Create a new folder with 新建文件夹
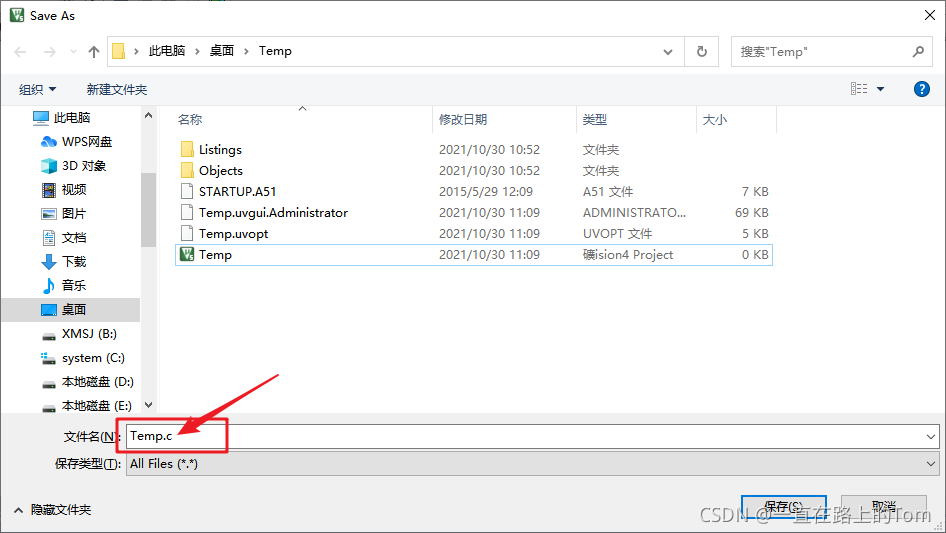This screenshot has width=946, height=533. pos(117,89)
